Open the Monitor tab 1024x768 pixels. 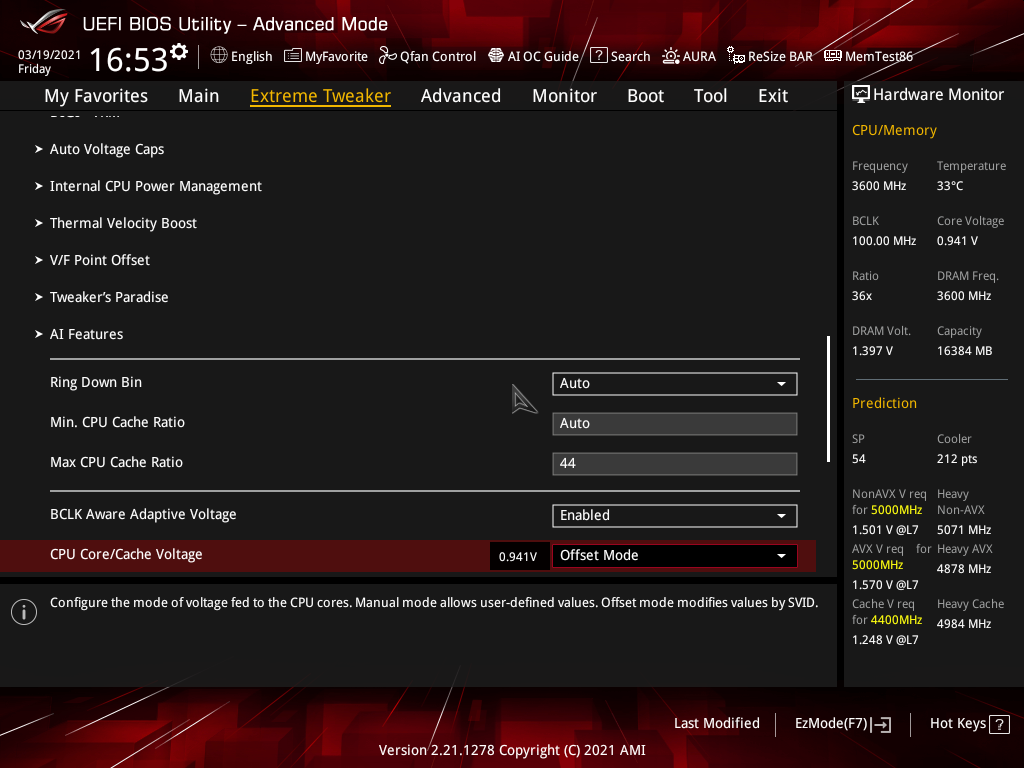coord(564,96)
